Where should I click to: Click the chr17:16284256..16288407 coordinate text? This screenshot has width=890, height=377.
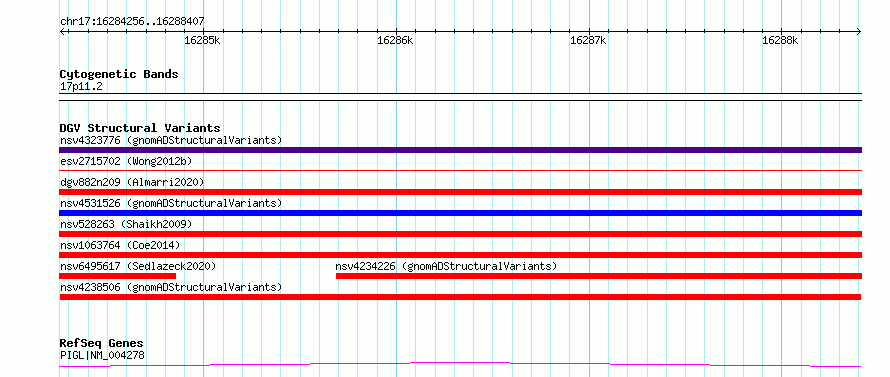[x=132, y=22]
